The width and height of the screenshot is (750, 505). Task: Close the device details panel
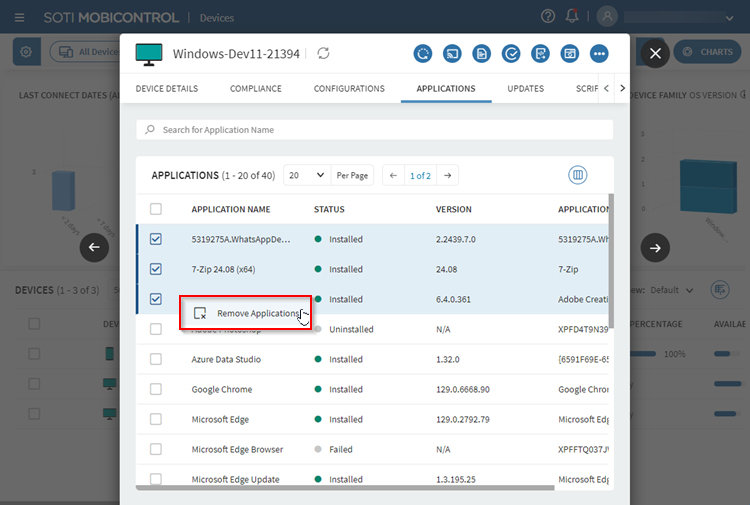pyautogui.click(x=655, y=53)
